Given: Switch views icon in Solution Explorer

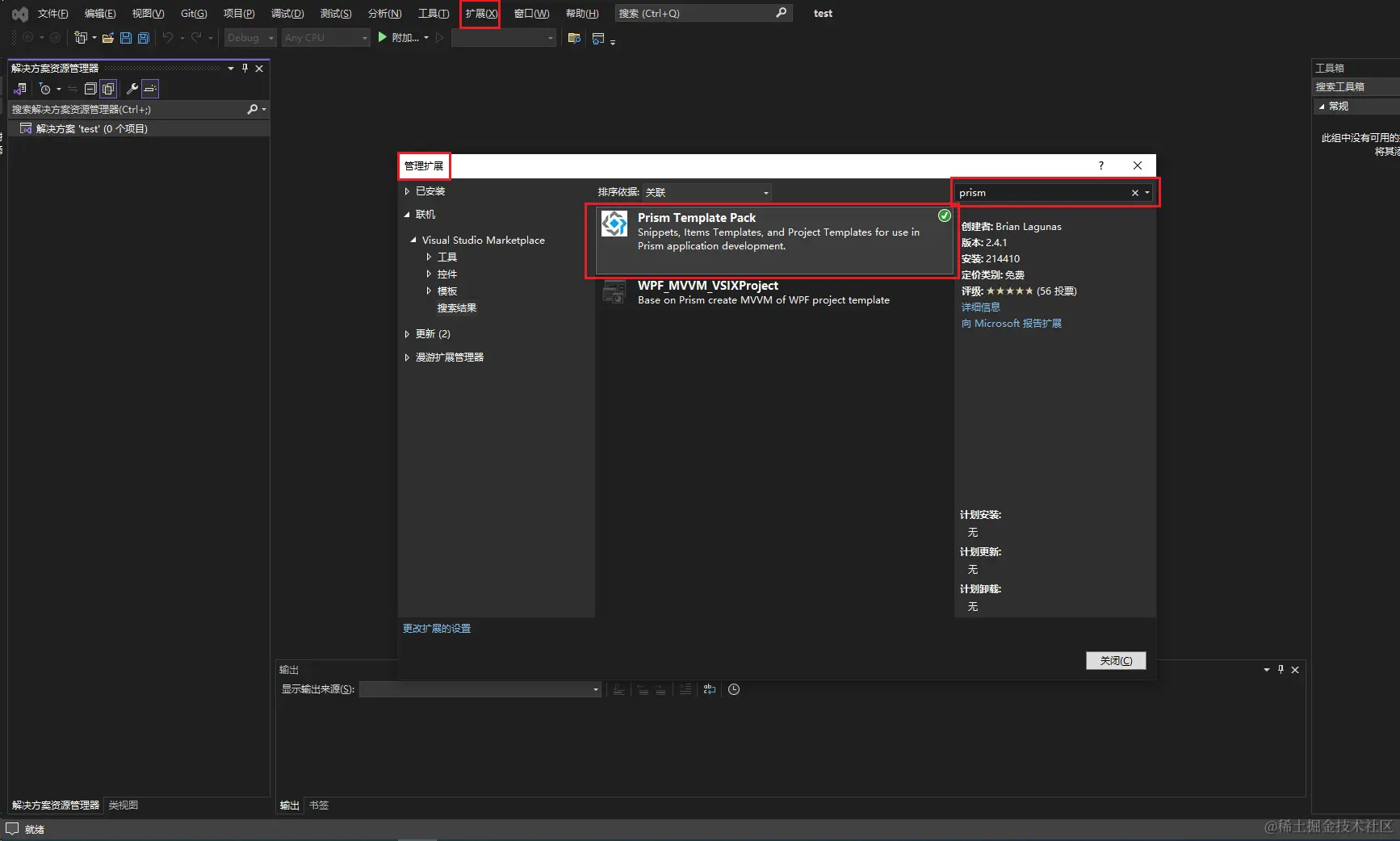Looking at the screenshot, I should pos(20,89).
